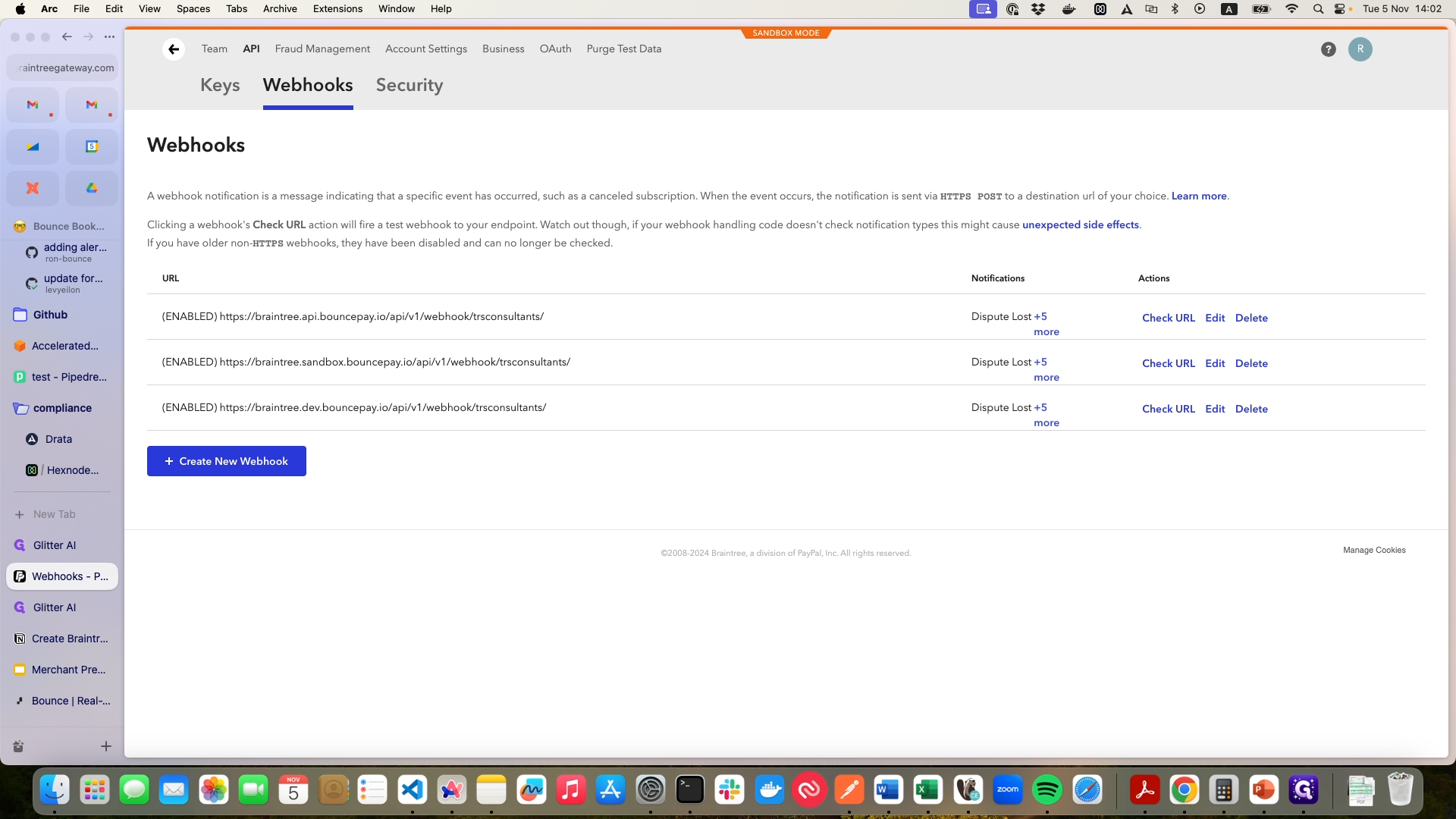Check URL for braintree.dev.bouncepay.io webhook
Image resolution: width=1456 pixels, height=819 pixels.
tap(1168, 409)
